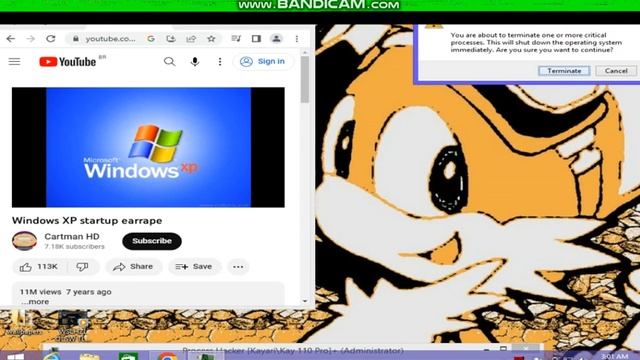This screenshot has height=360, width=640.
Task: Start voice search with microphone icon
Action: 195,62
